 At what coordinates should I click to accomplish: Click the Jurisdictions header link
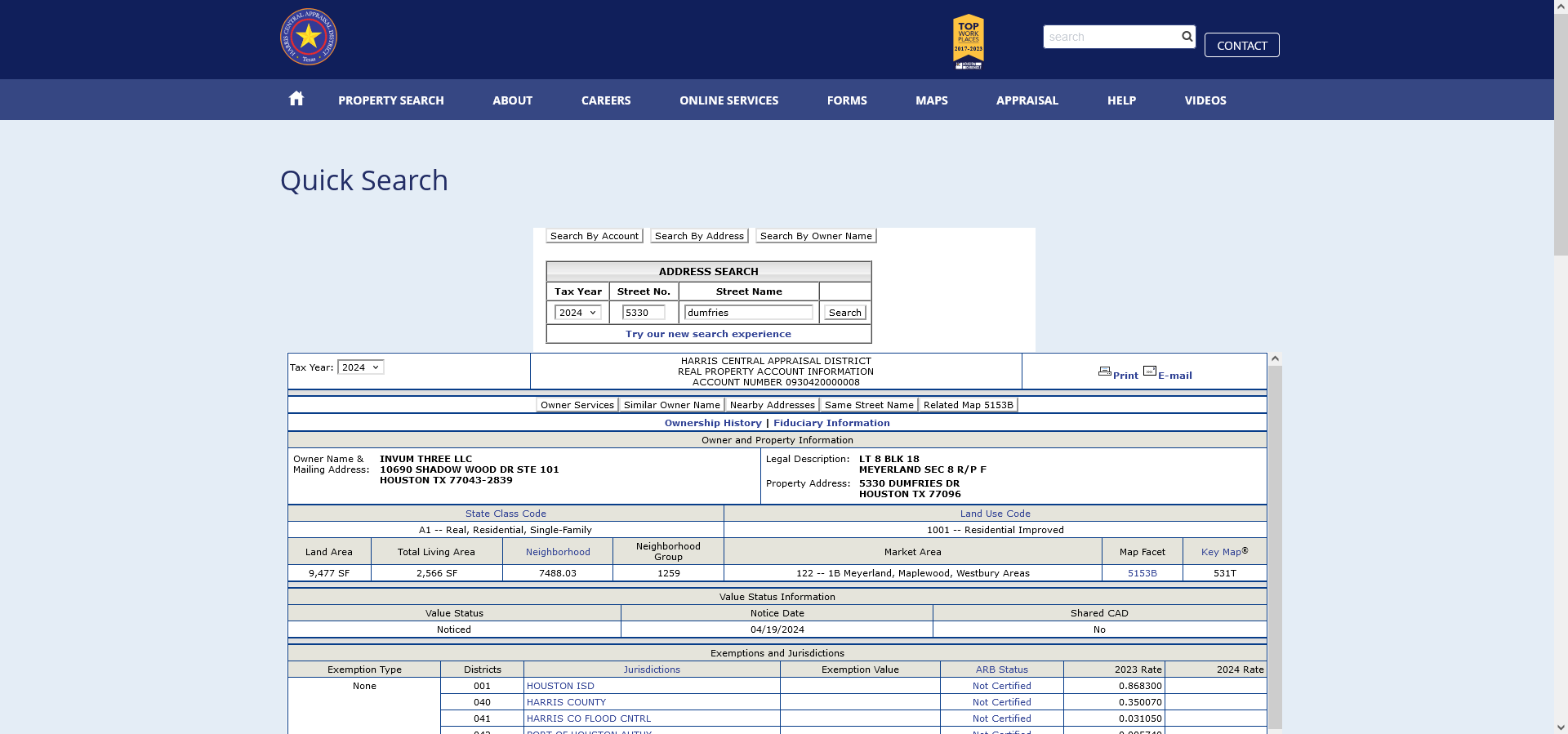[652, 669]
